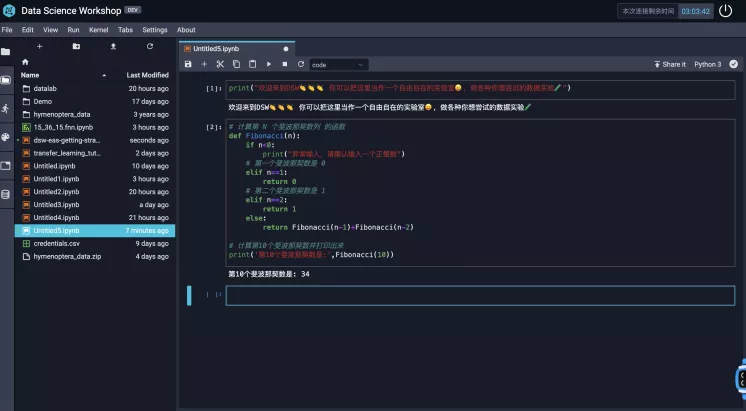Select the Untitled3.ipynb file
Screen dimensions: 746x411
[95, 205]
